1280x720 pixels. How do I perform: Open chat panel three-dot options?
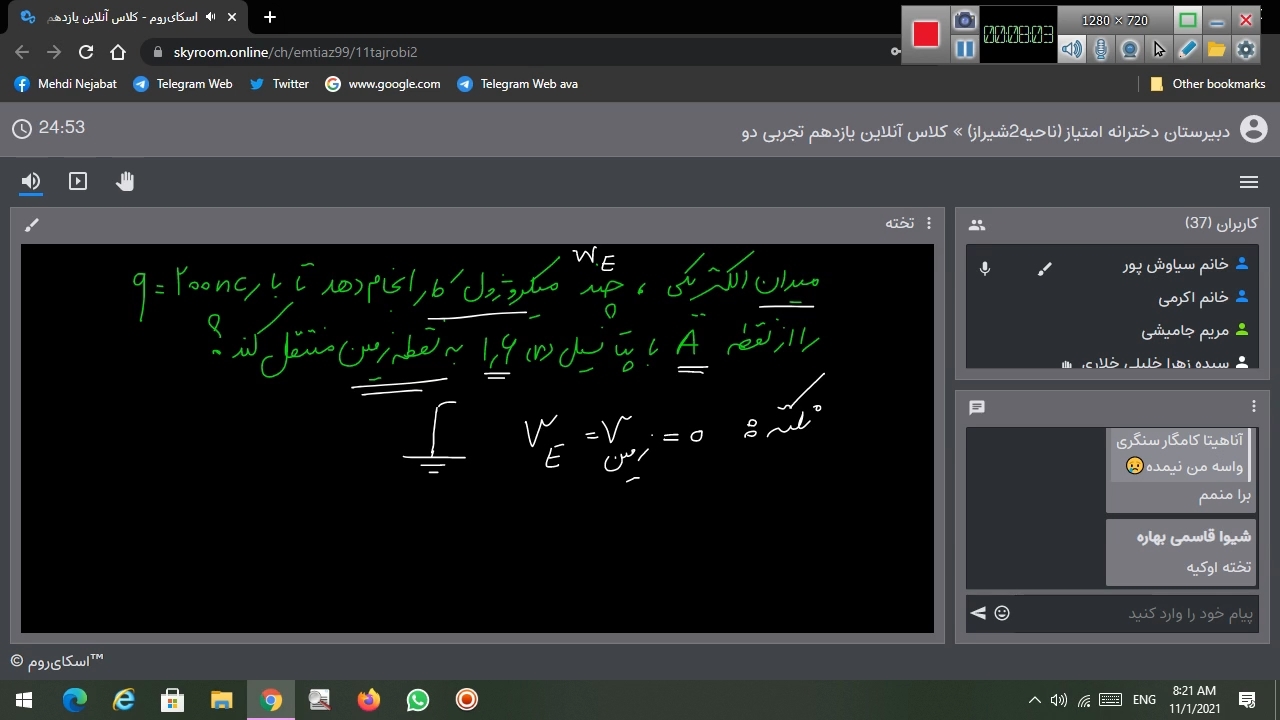pos(1253,406)
